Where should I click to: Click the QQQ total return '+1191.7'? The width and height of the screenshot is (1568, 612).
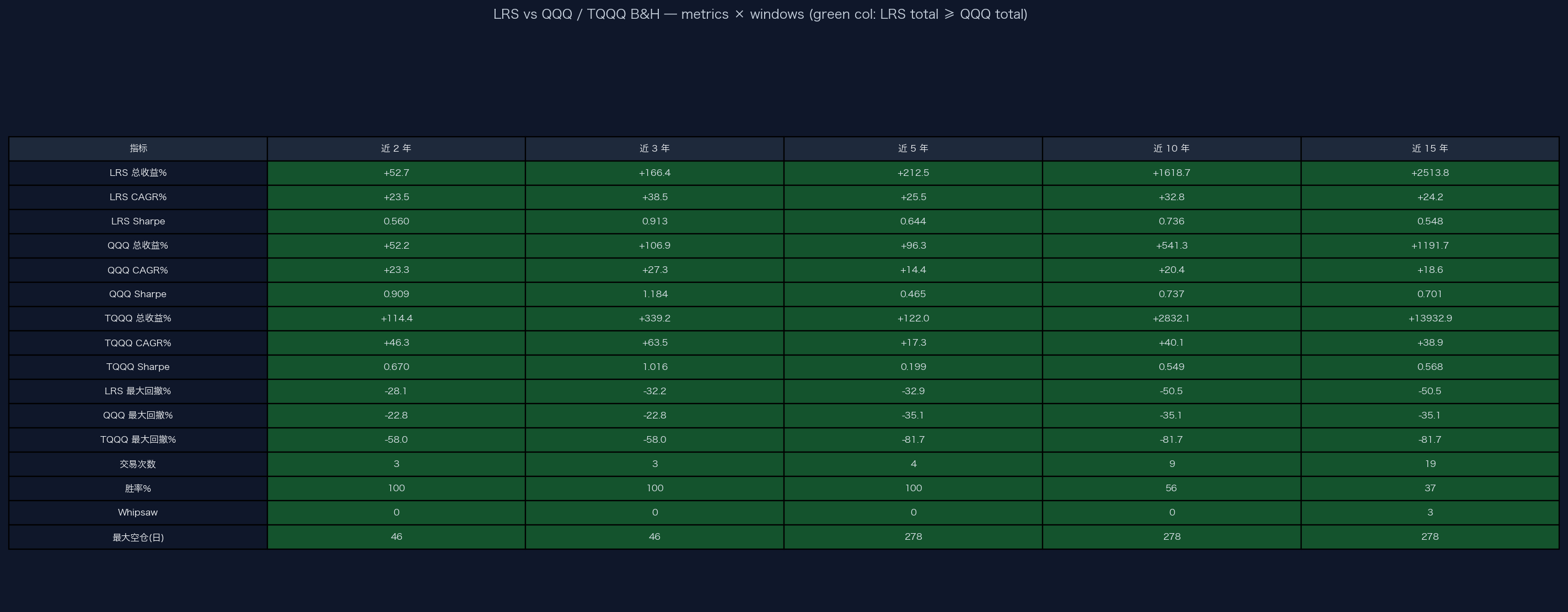click(x=1430, y=246)
